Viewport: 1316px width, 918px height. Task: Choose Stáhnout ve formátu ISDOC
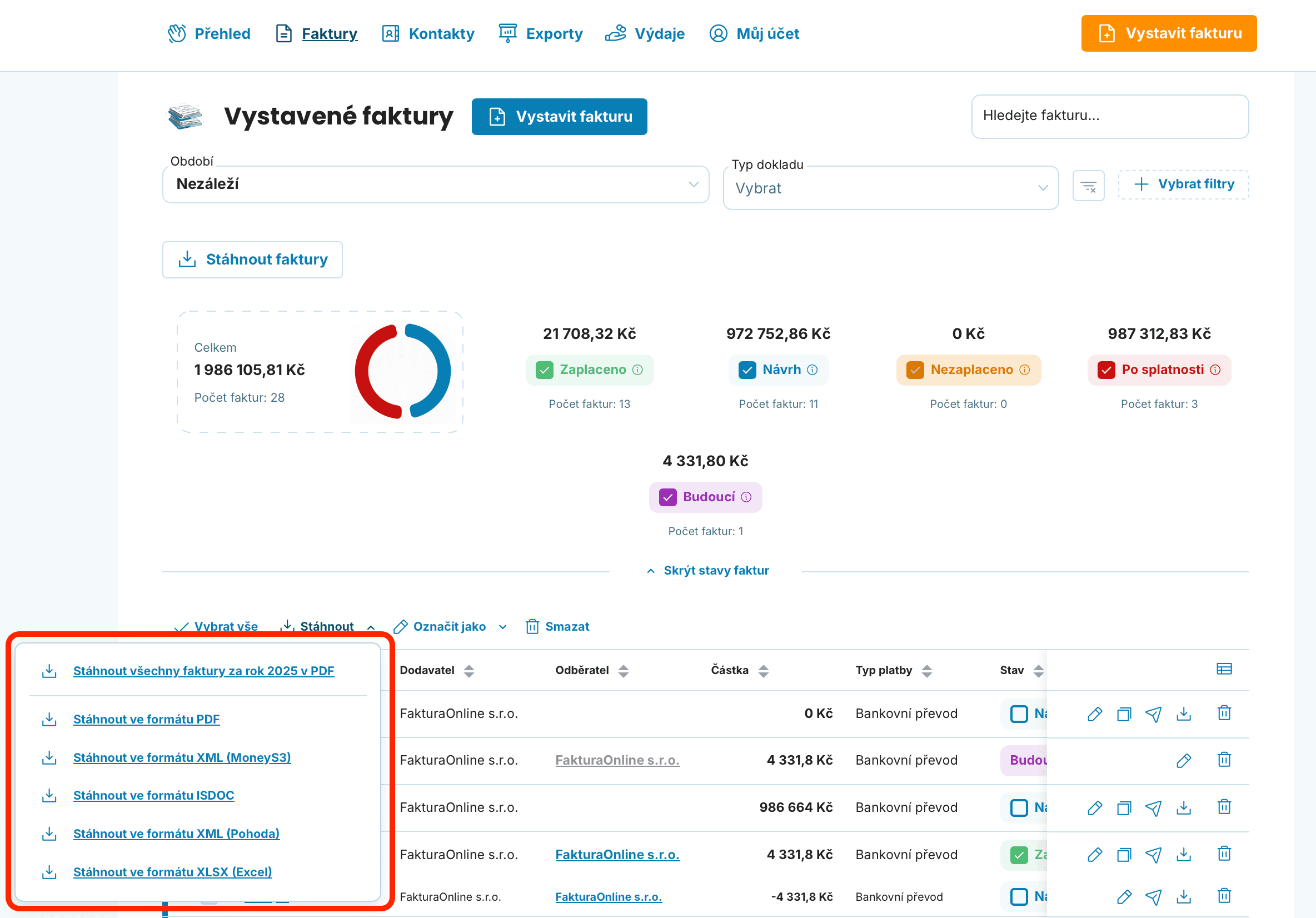click(153, 795)
